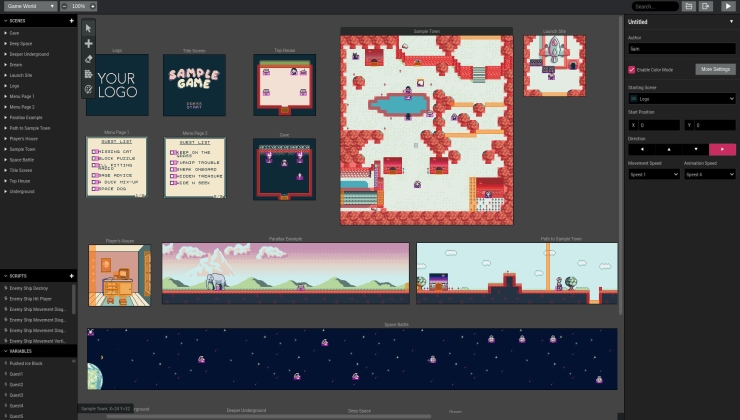Image resolution: width=740 pixels, height=420 pixels.
Task: Open the project folder icon in the top bar
Action: (689, 6)
